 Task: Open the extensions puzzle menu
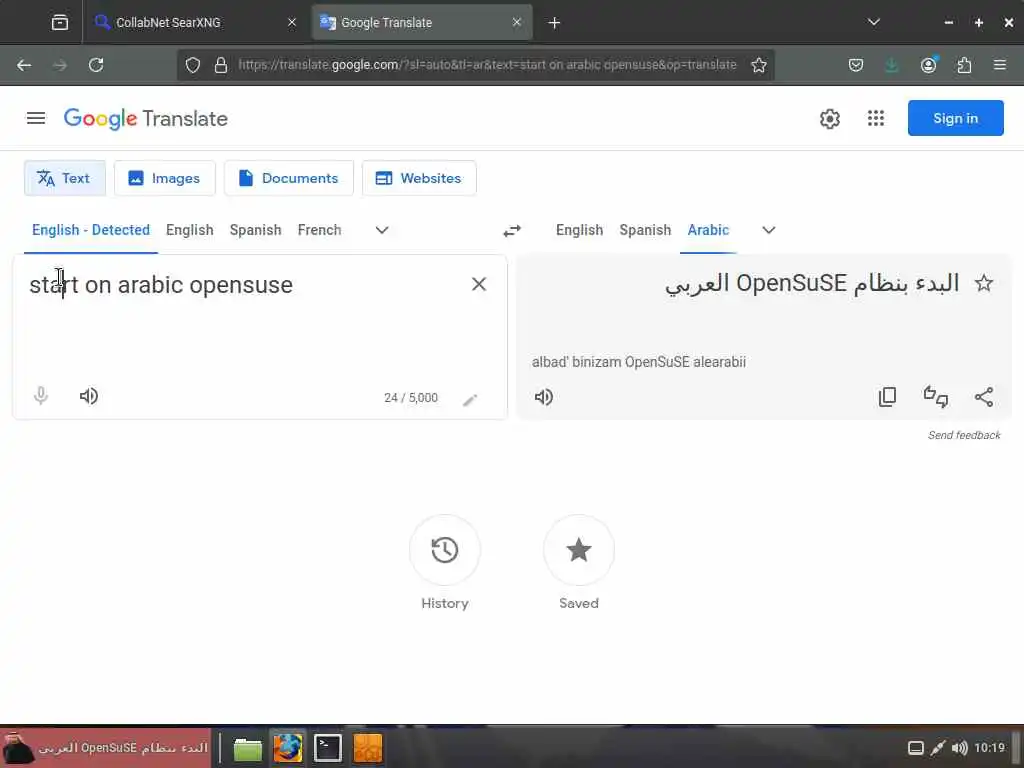point(964,65)
